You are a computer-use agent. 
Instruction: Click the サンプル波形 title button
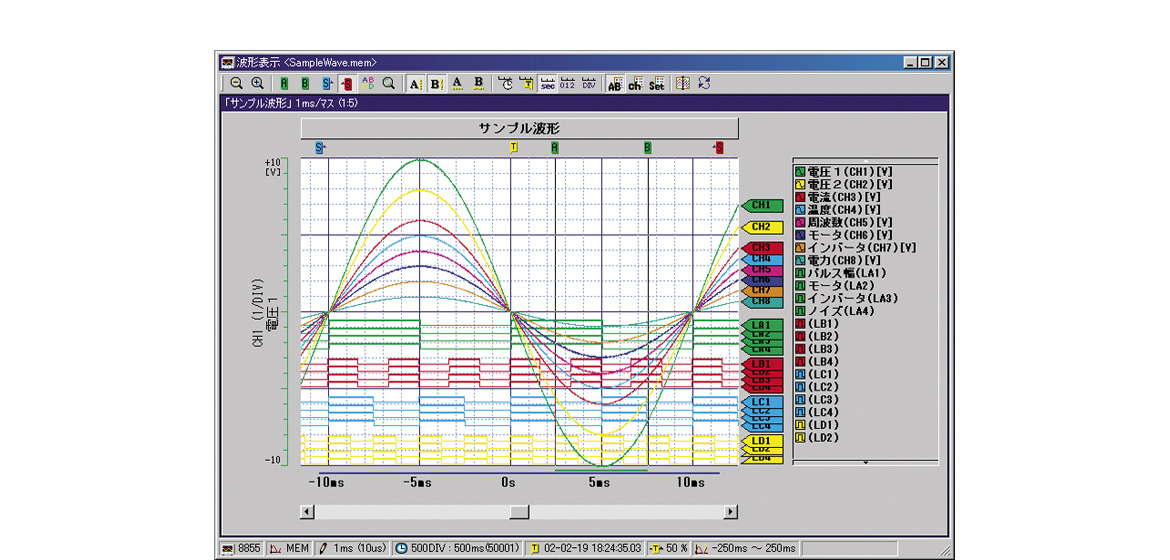pyautogui.click(x=519, y=129)
